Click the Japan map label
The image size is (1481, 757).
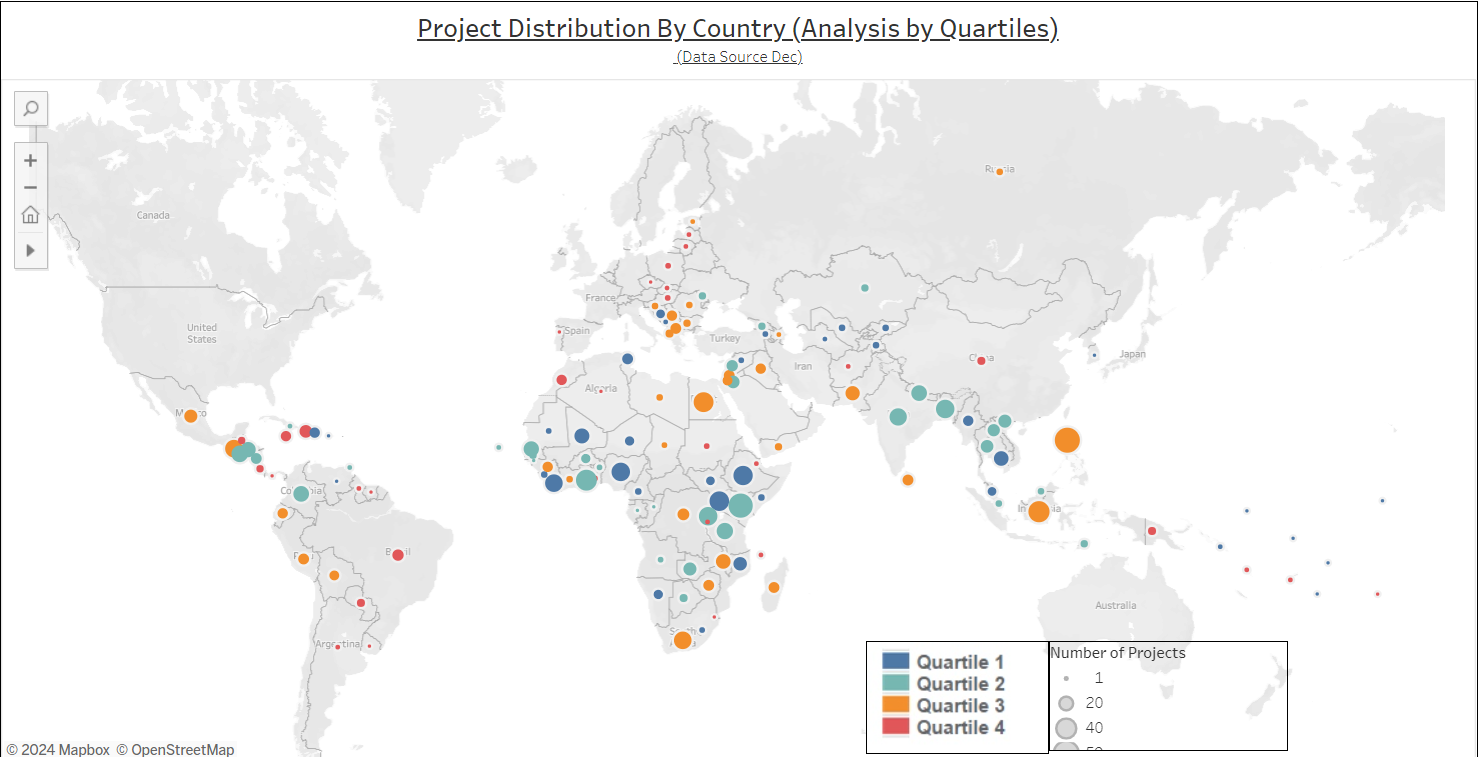point(1133,354)
